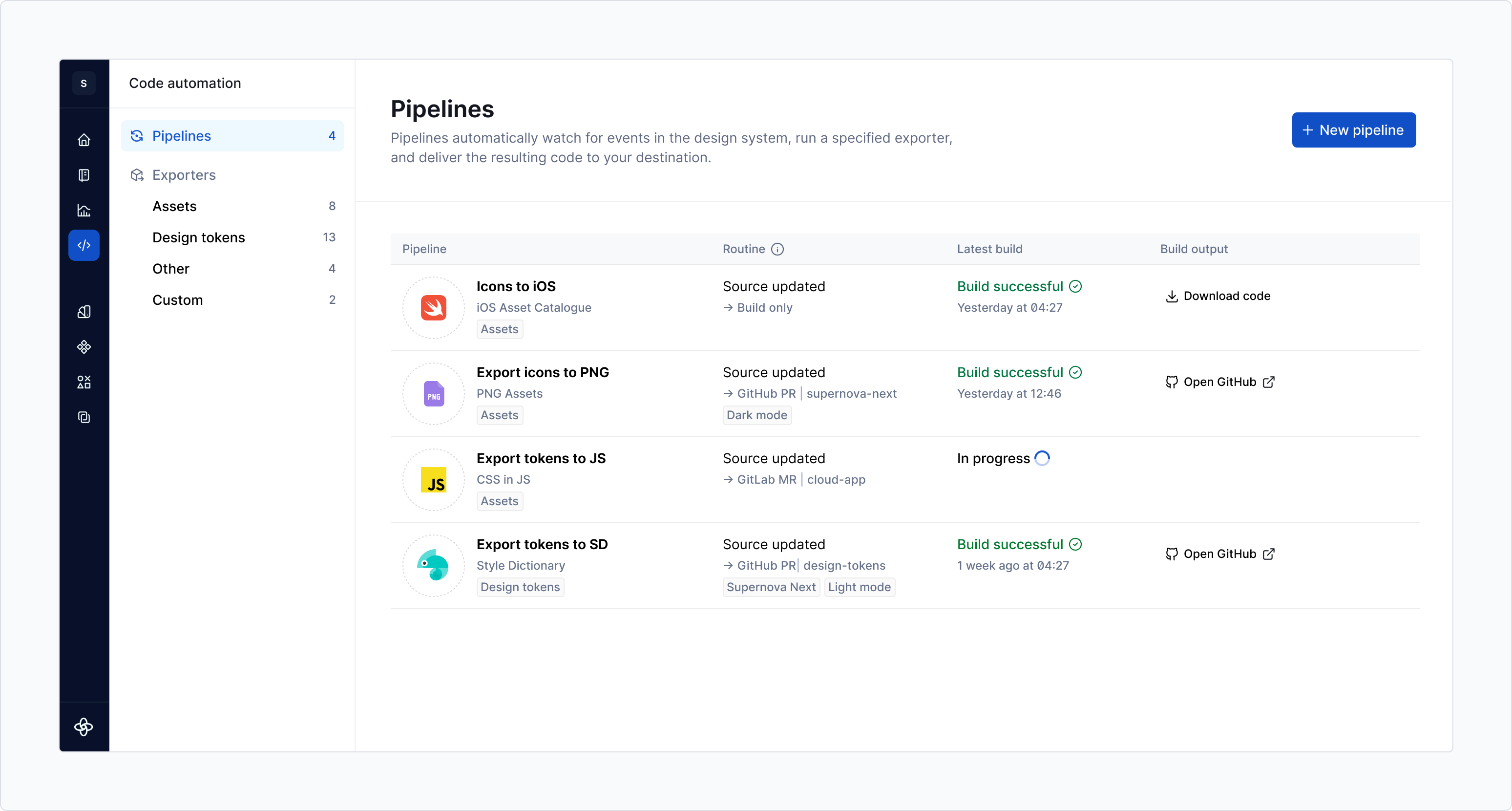Open the Custom exporters category
The image size is (1512, 811).
pos(177,299)
